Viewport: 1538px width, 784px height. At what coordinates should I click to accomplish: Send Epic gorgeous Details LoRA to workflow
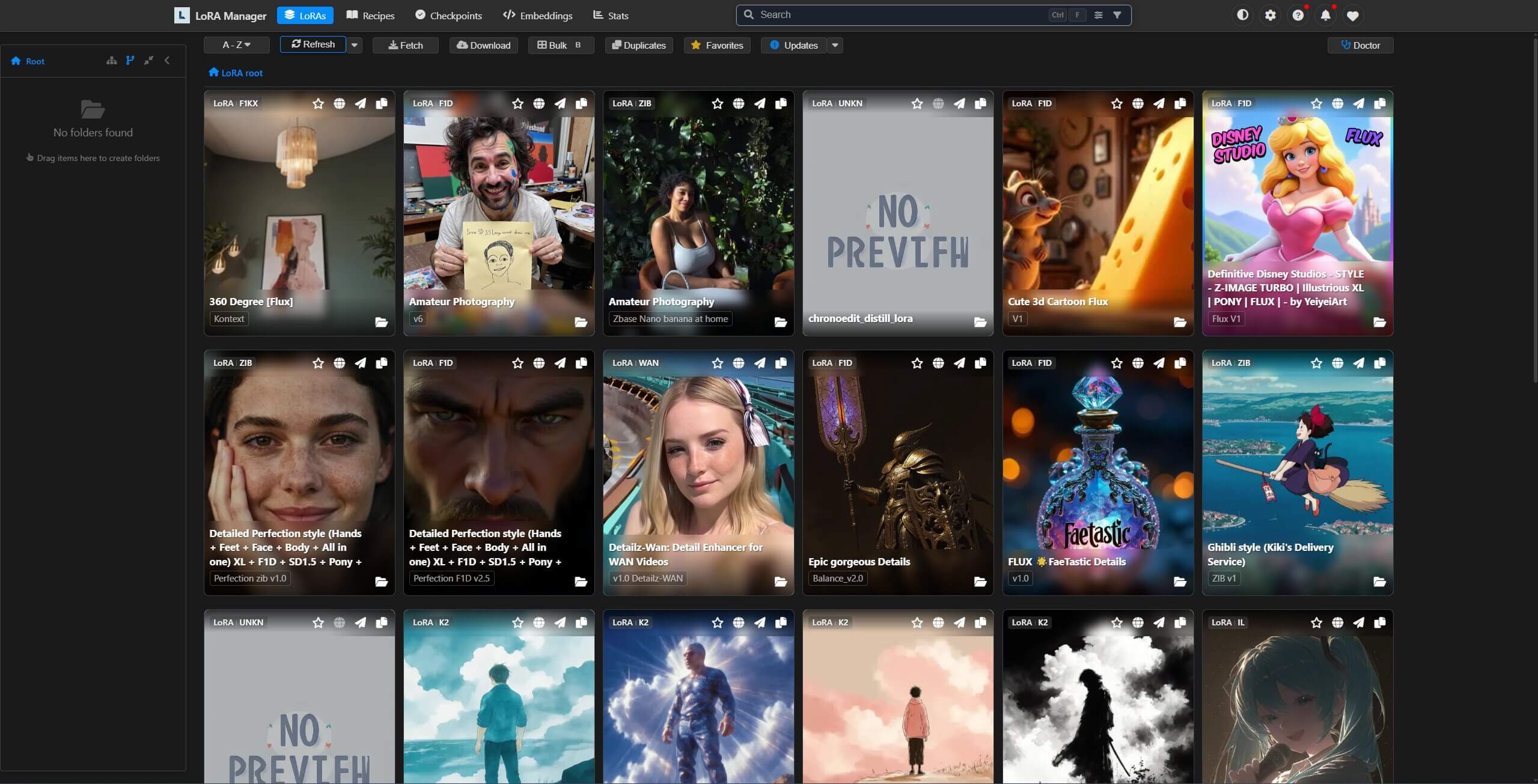(959, 363)
